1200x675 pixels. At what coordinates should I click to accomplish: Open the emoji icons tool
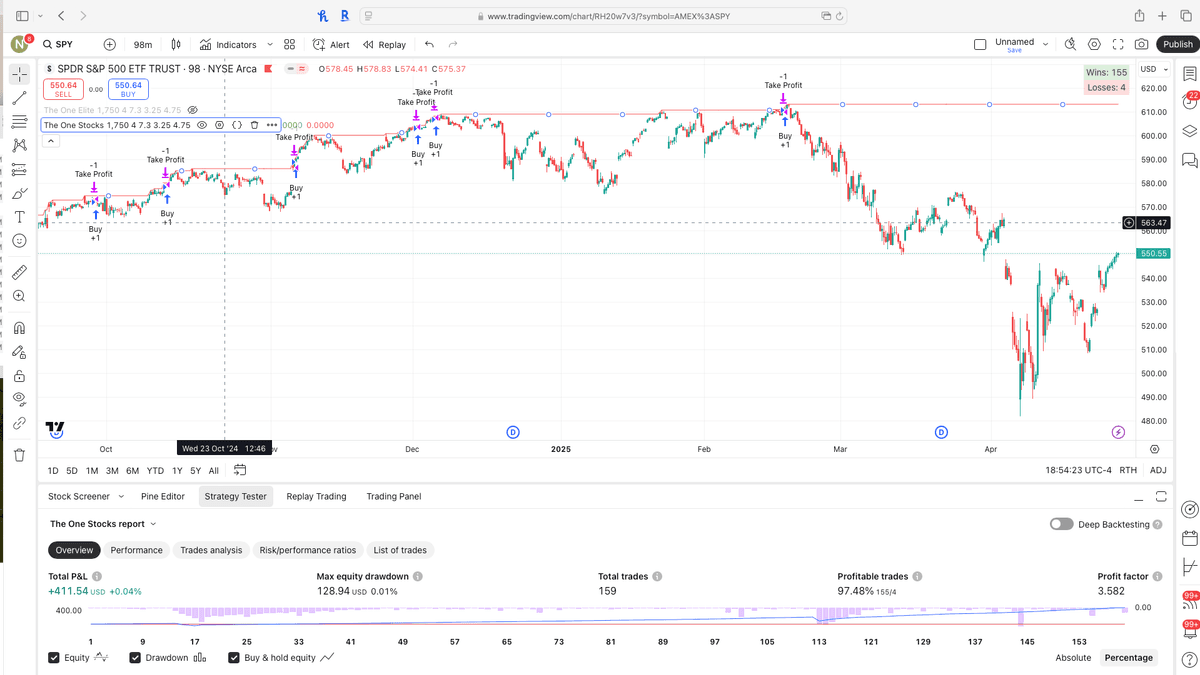coord(19,242)
